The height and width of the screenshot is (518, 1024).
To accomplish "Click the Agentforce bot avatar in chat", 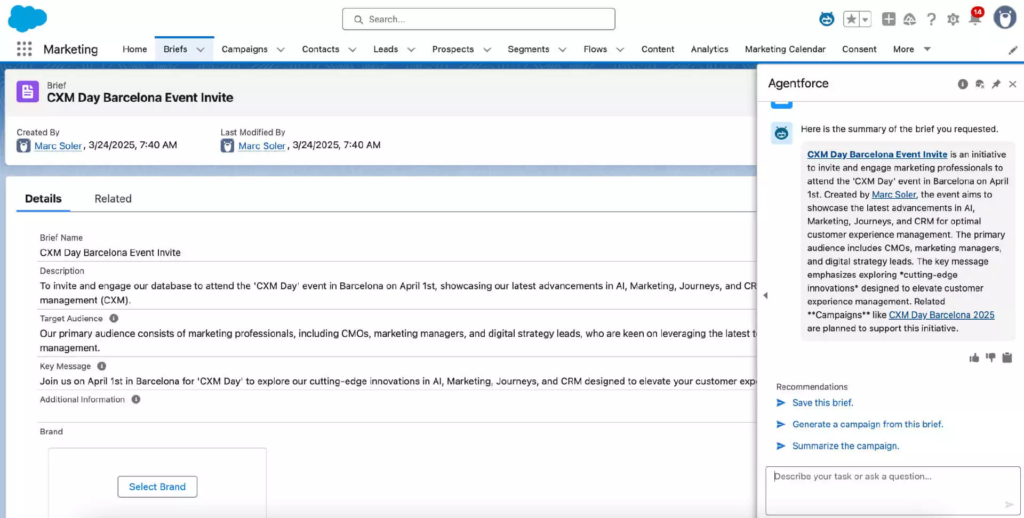I will (x=782, y=133).
